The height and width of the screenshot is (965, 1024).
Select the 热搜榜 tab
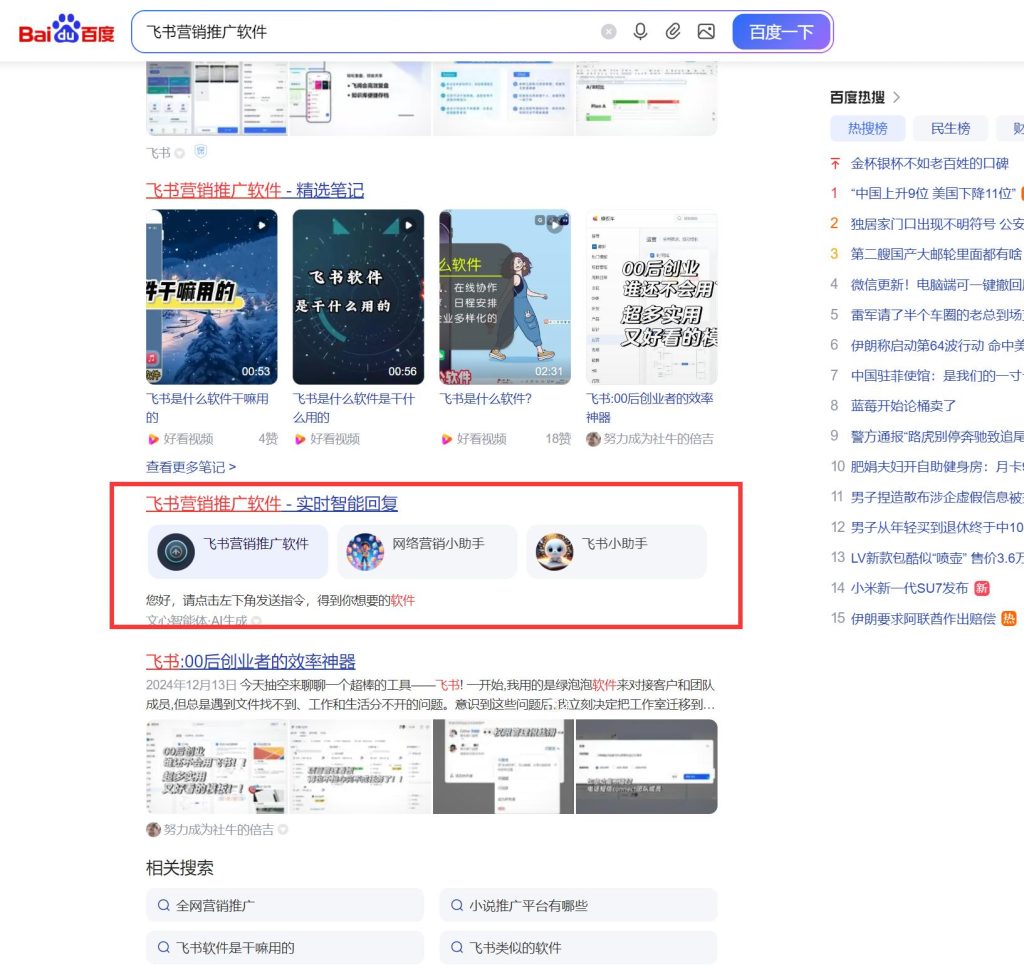(x=867, y=128)
